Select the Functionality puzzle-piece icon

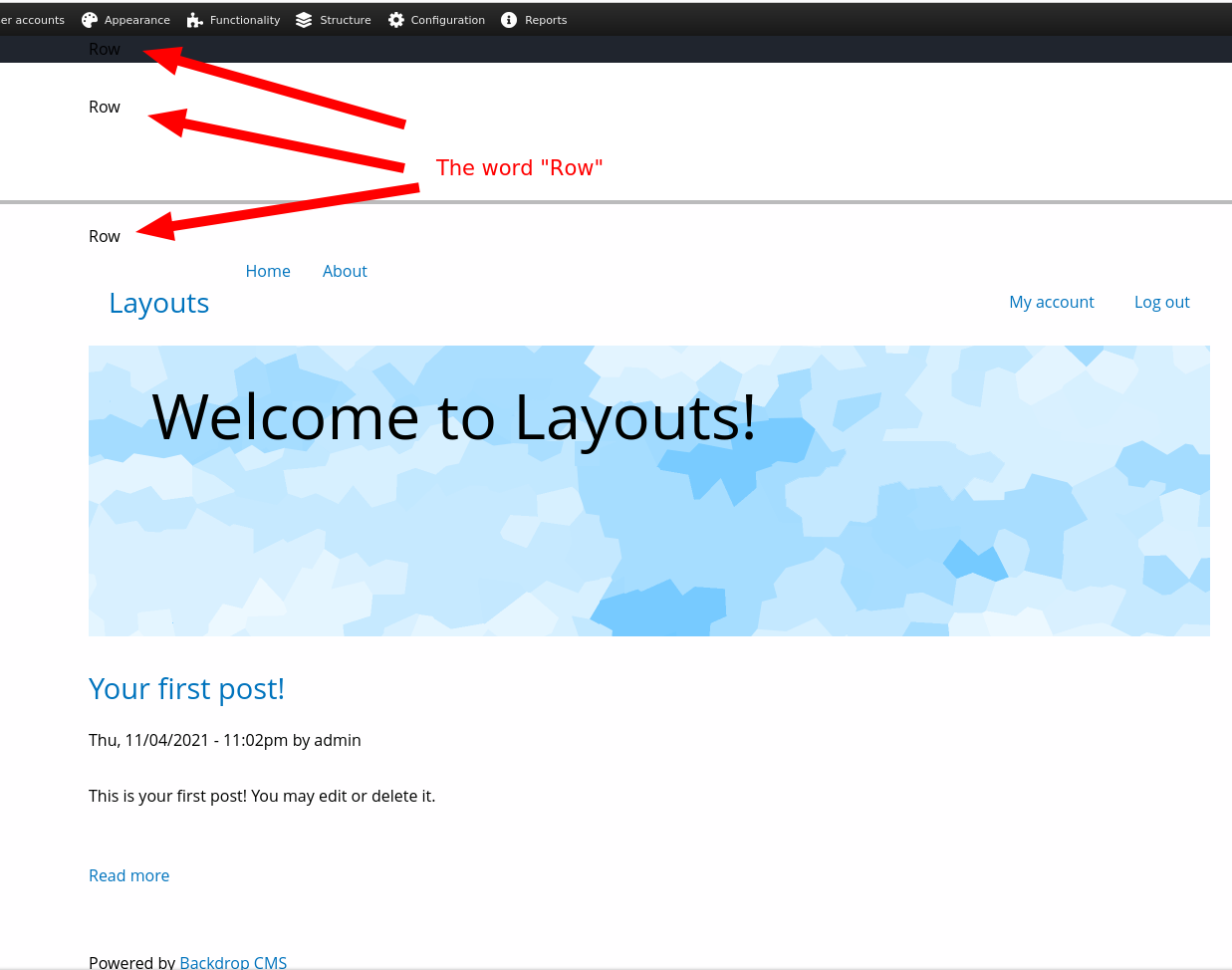[193, 19]
